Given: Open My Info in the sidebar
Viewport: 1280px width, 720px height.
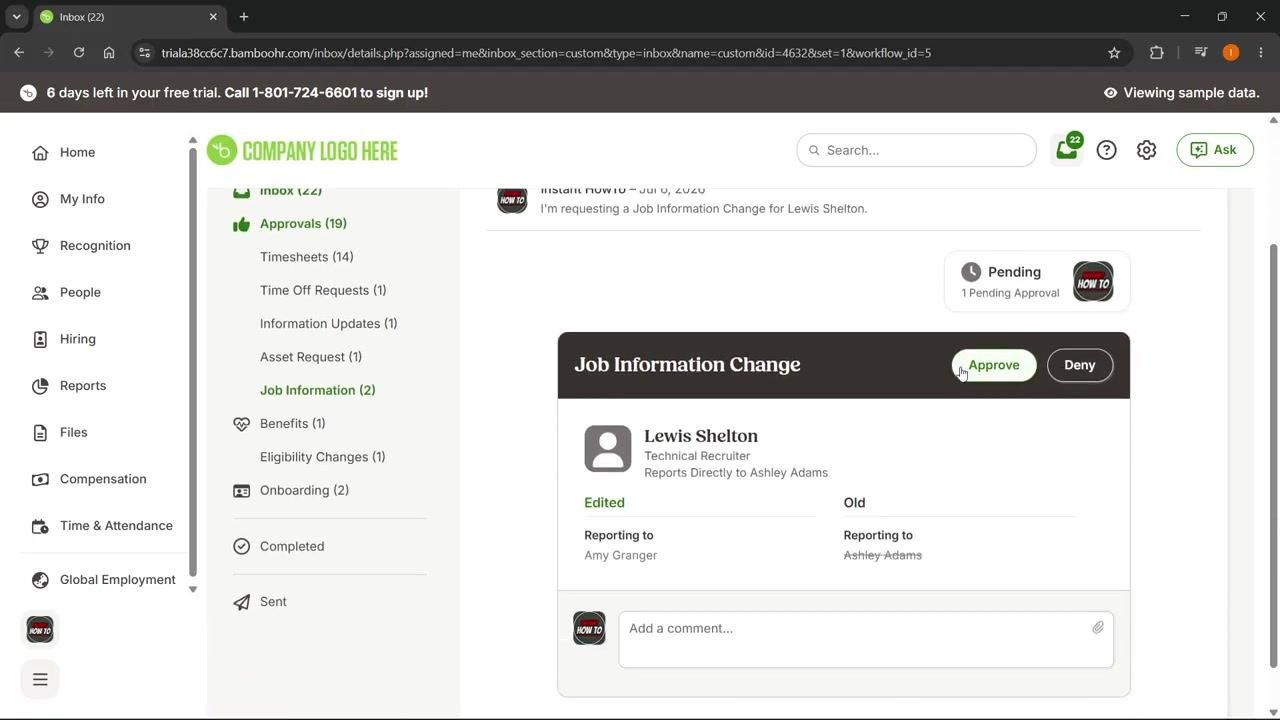Looking at the screenshot, I should click(82, 199).
